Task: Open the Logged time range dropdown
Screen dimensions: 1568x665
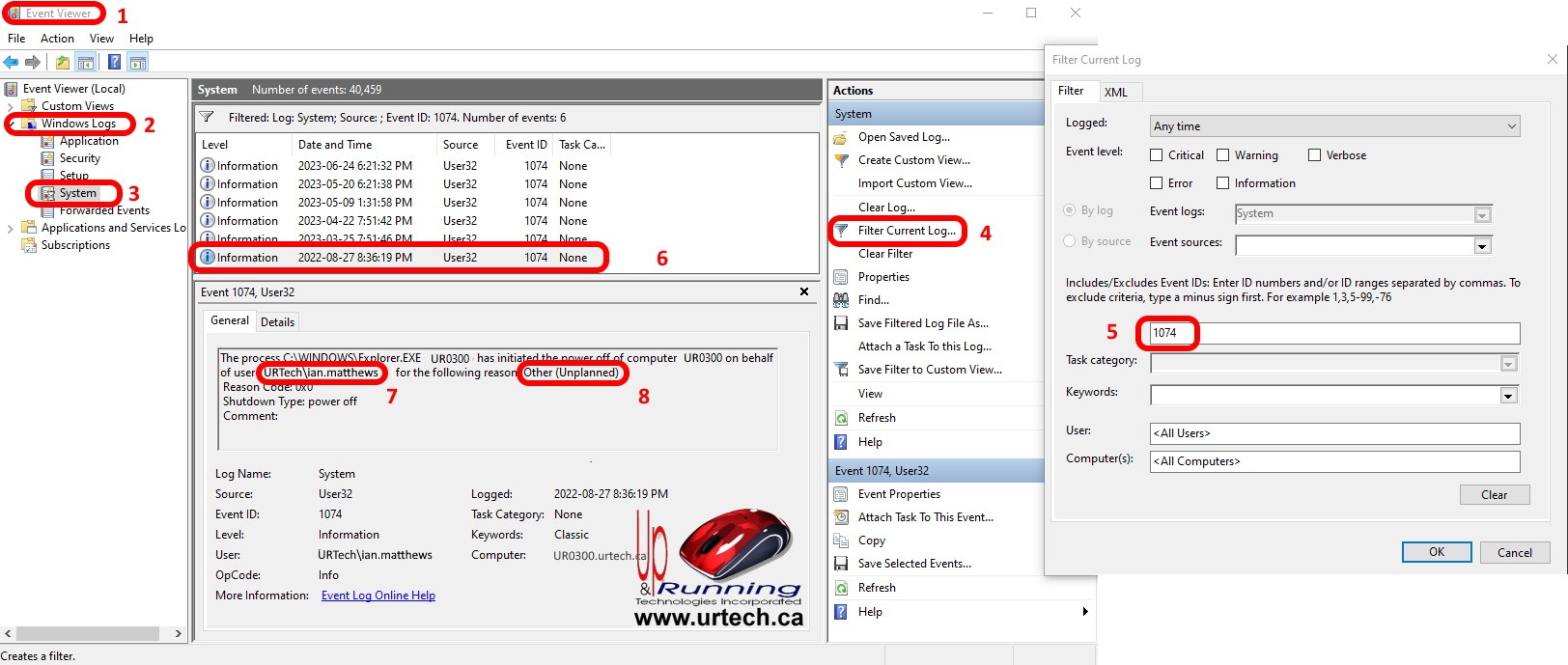Action: click(x=1334, y=126)
